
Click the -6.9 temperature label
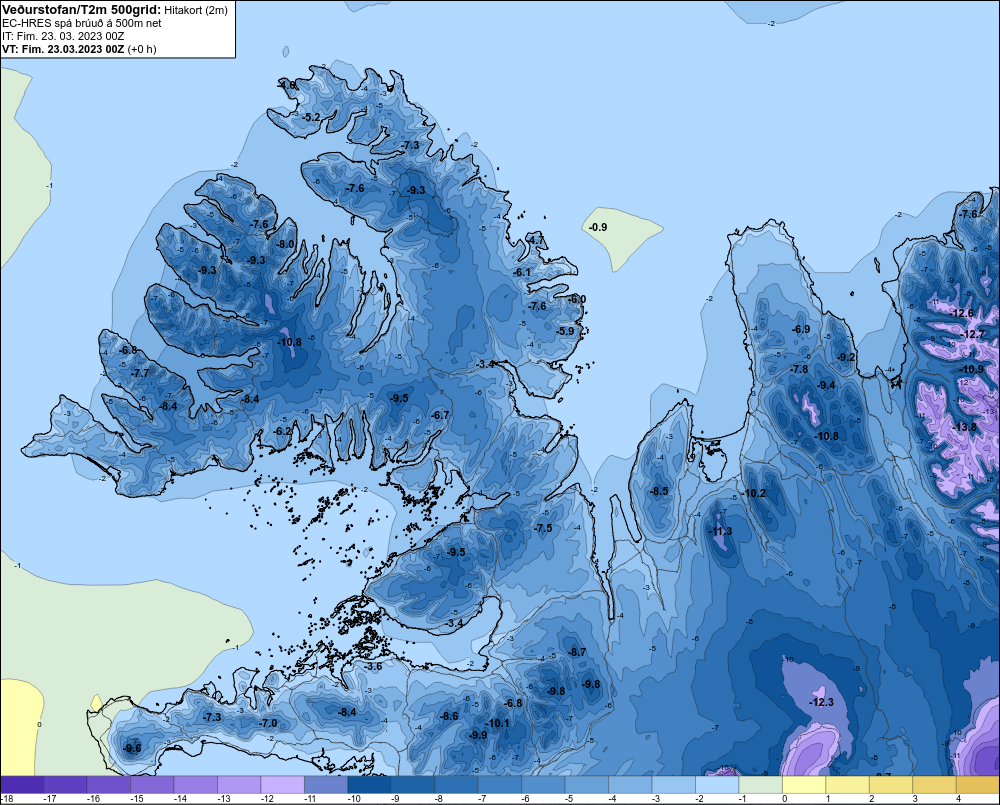[x=801, y=329]
